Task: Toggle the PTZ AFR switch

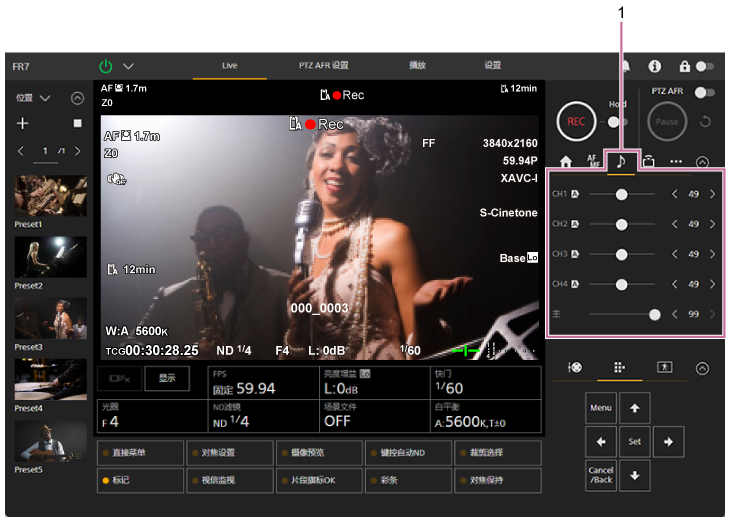Action: [704, 92]
